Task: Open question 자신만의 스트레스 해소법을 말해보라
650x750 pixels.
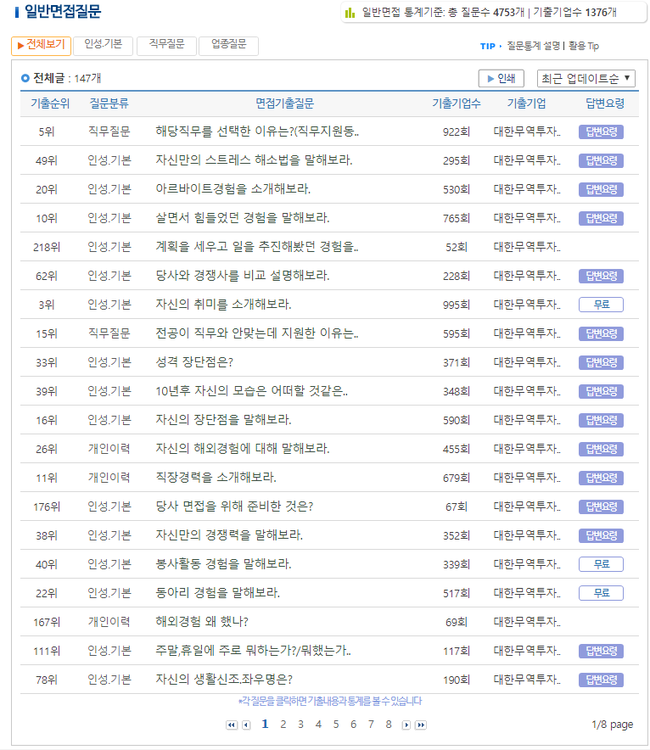Action: point(254,160)
